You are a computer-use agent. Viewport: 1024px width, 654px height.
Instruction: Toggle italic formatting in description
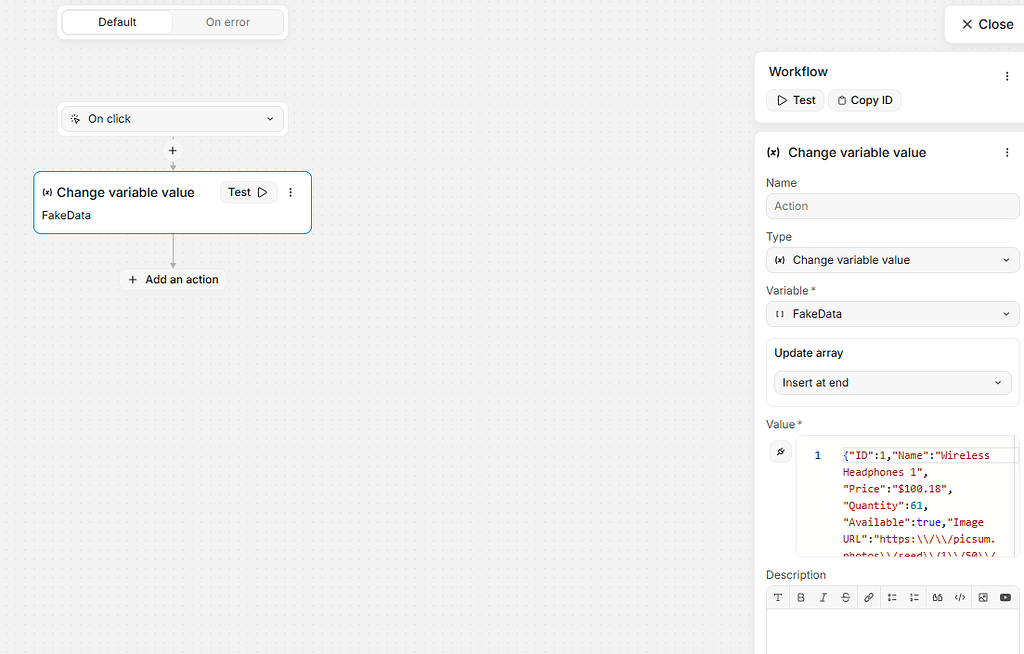click(823, 597)
